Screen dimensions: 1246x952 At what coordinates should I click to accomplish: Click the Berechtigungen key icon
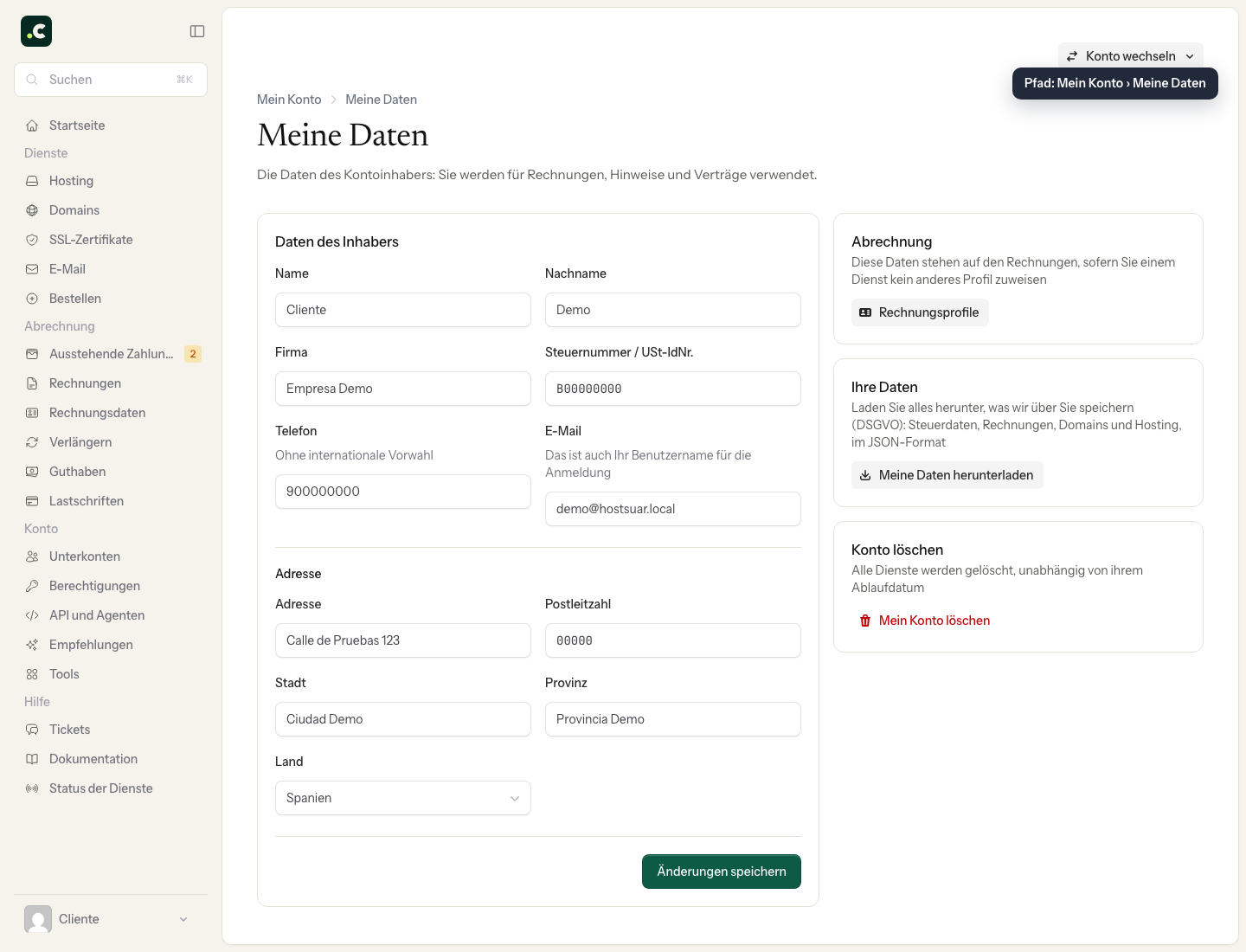(x=32, y=586)
